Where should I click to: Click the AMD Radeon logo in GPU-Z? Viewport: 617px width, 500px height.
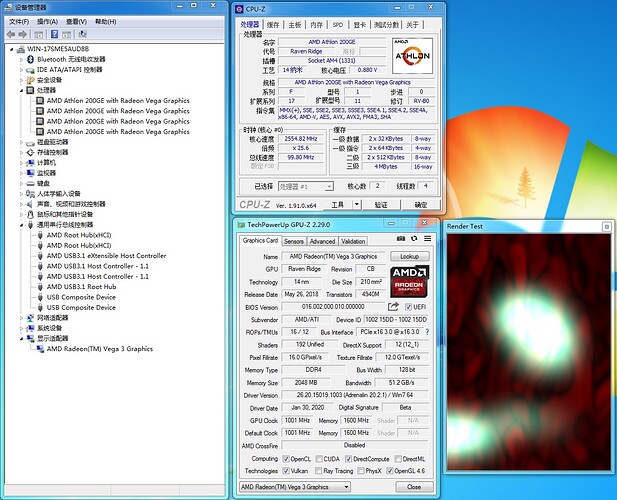click(x=409, y=281)
